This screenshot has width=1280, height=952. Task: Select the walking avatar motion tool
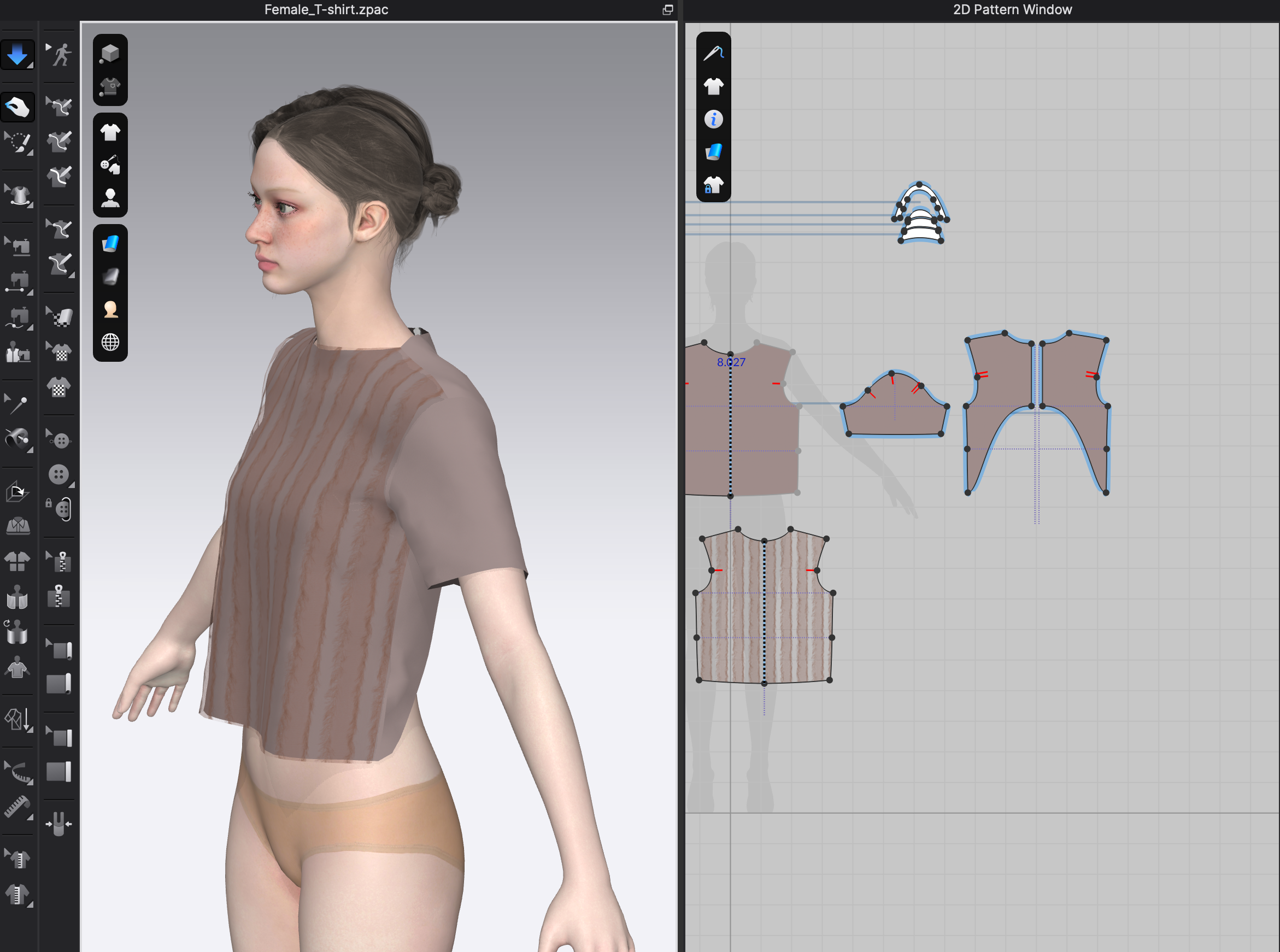pos(61,55)
